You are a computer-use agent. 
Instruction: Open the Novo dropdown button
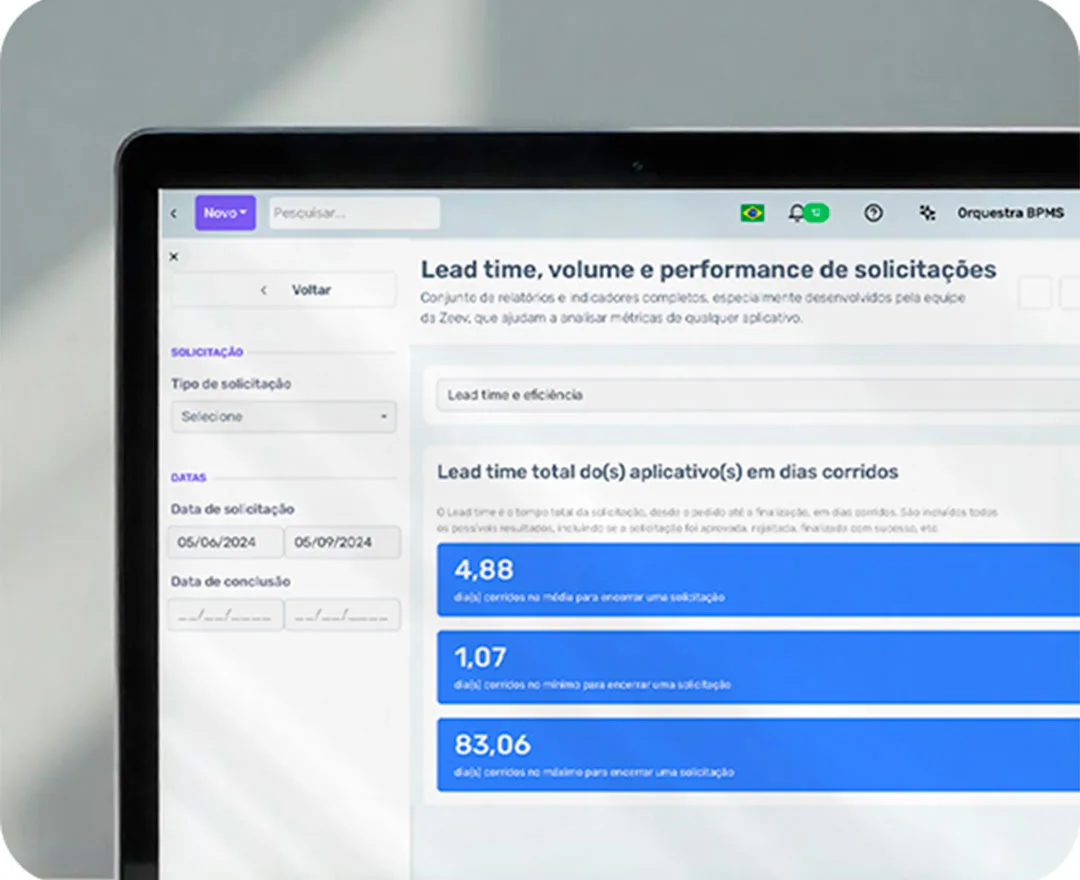(x=225, y=213)
